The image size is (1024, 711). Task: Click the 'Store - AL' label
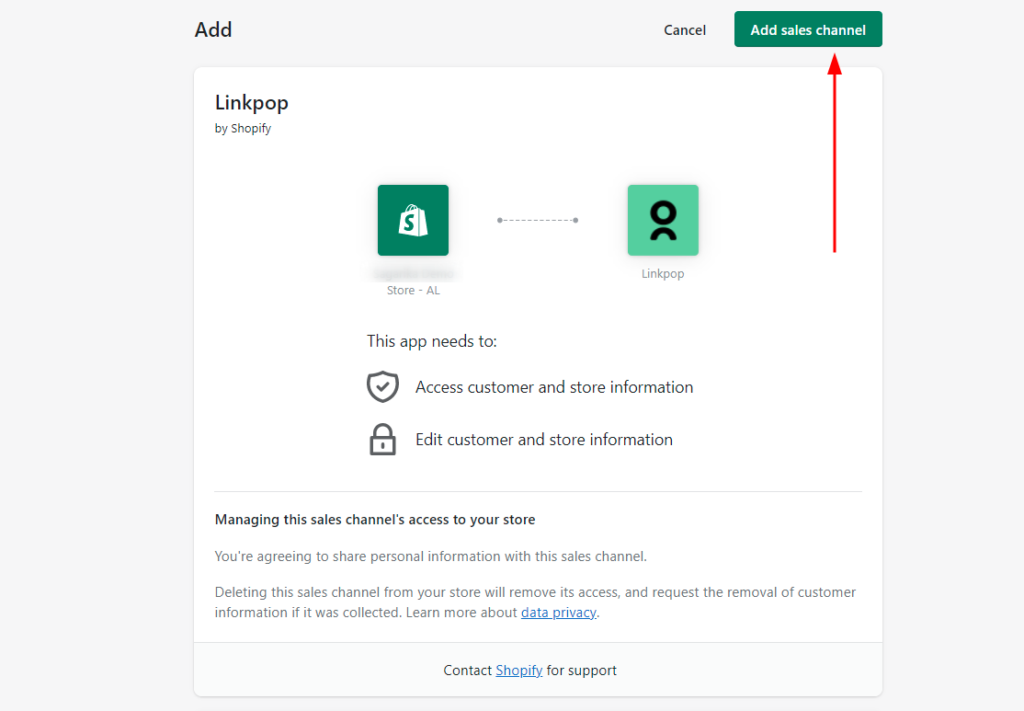click(x=413, y=291)
